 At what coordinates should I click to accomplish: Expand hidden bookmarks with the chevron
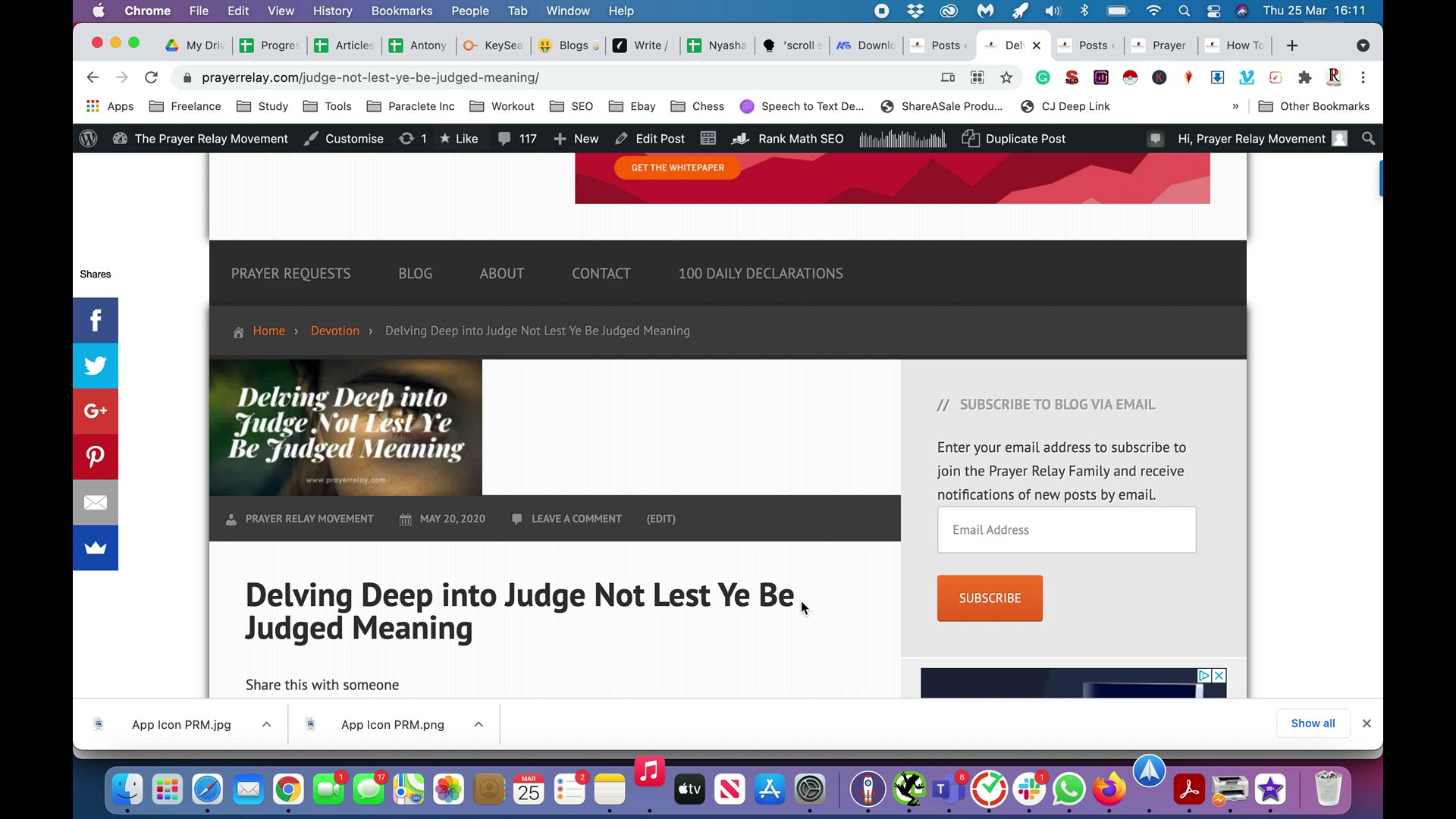click(x=1235, y=106)
